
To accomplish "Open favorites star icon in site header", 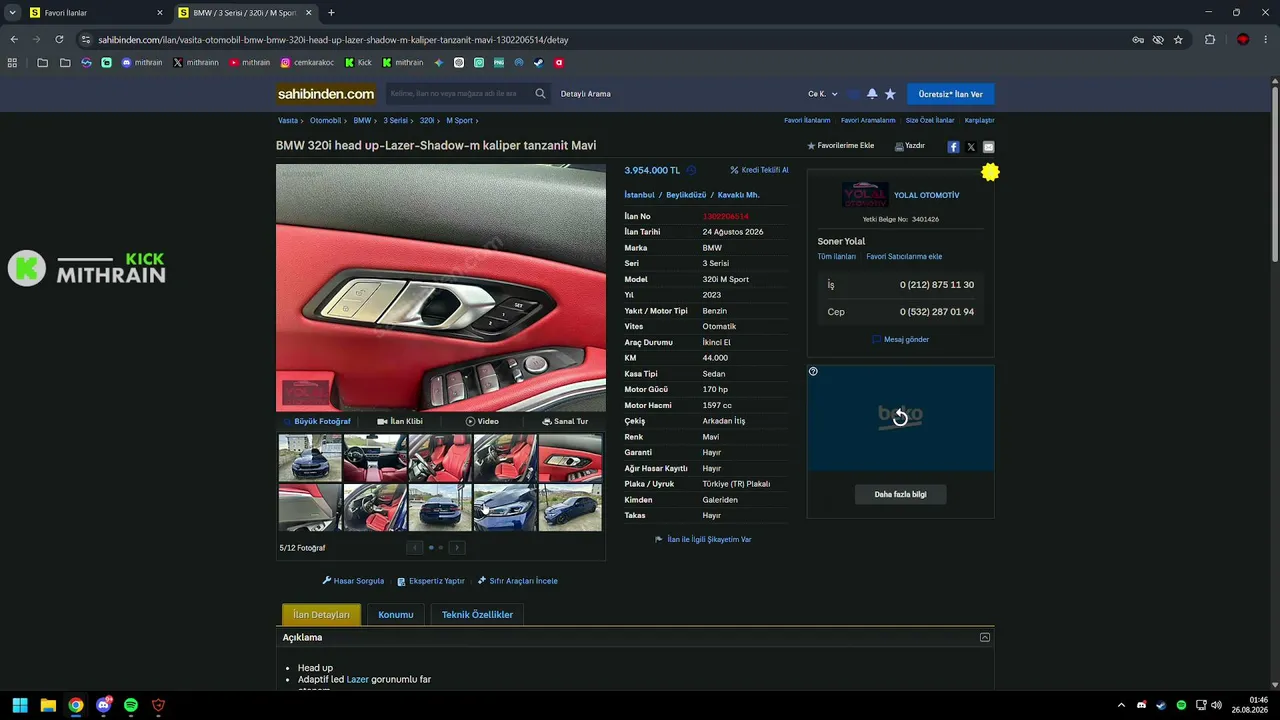I will click(x=890, y=94).
